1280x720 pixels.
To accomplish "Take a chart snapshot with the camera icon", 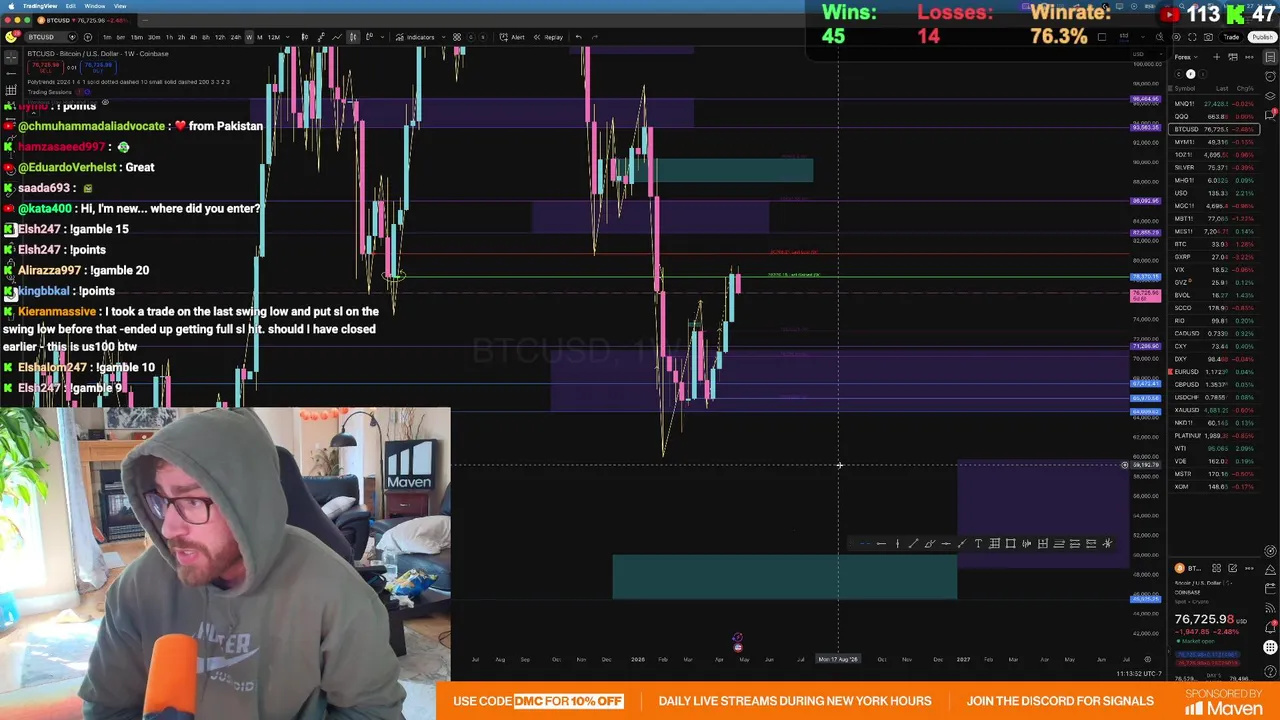I will [1208, 37].
